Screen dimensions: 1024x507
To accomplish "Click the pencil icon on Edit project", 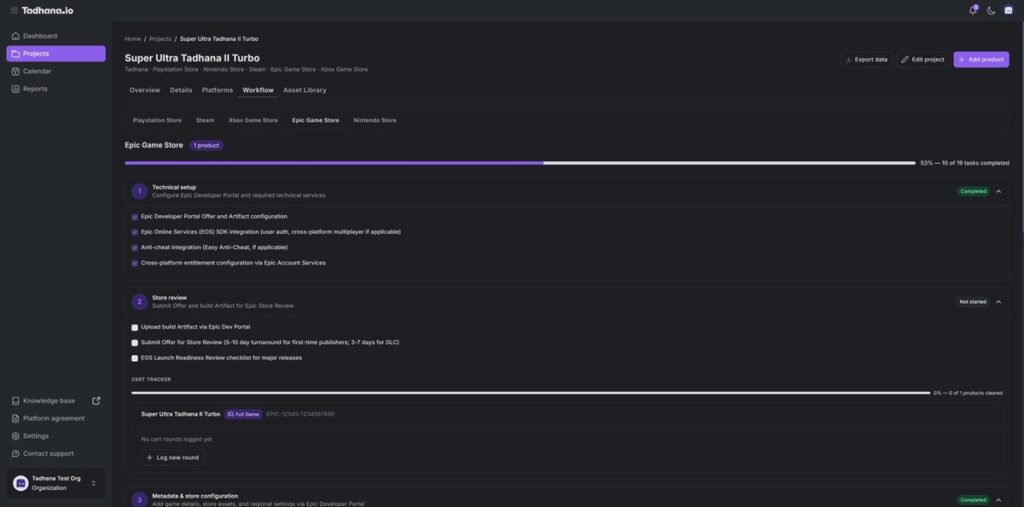I will coord(905,59).
